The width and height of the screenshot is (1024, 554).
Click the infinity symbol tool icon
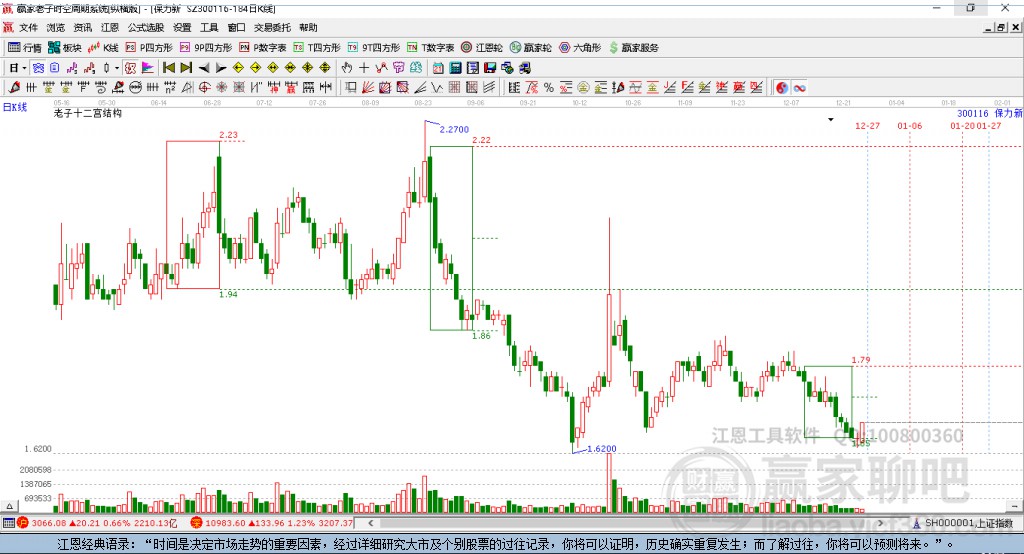(x=800, y=88)
